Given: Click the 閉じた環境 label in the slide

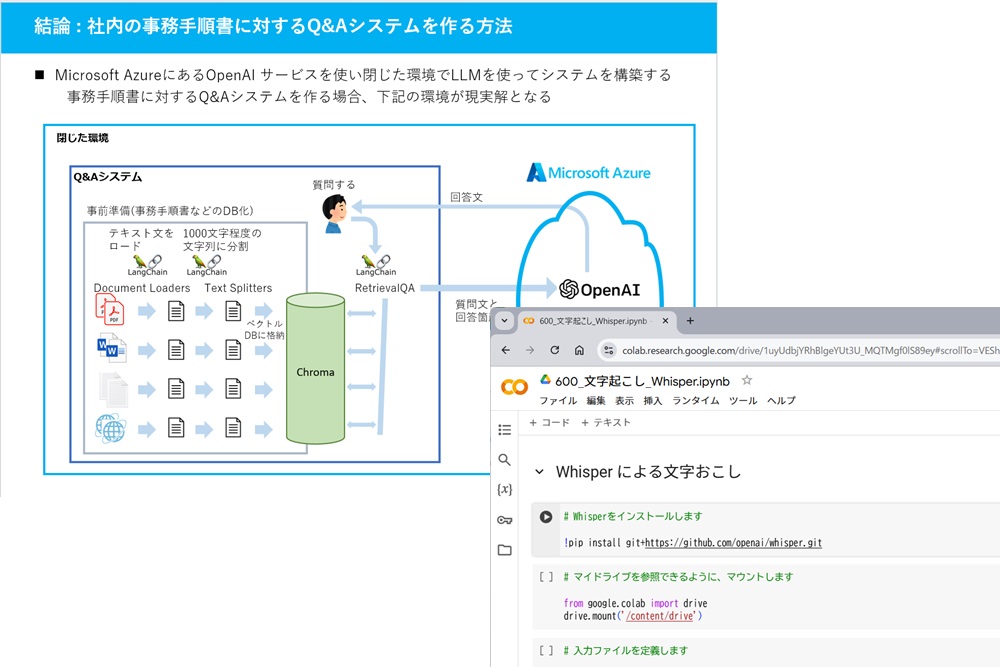Looking at the screenshot, I should coord(83,138).
